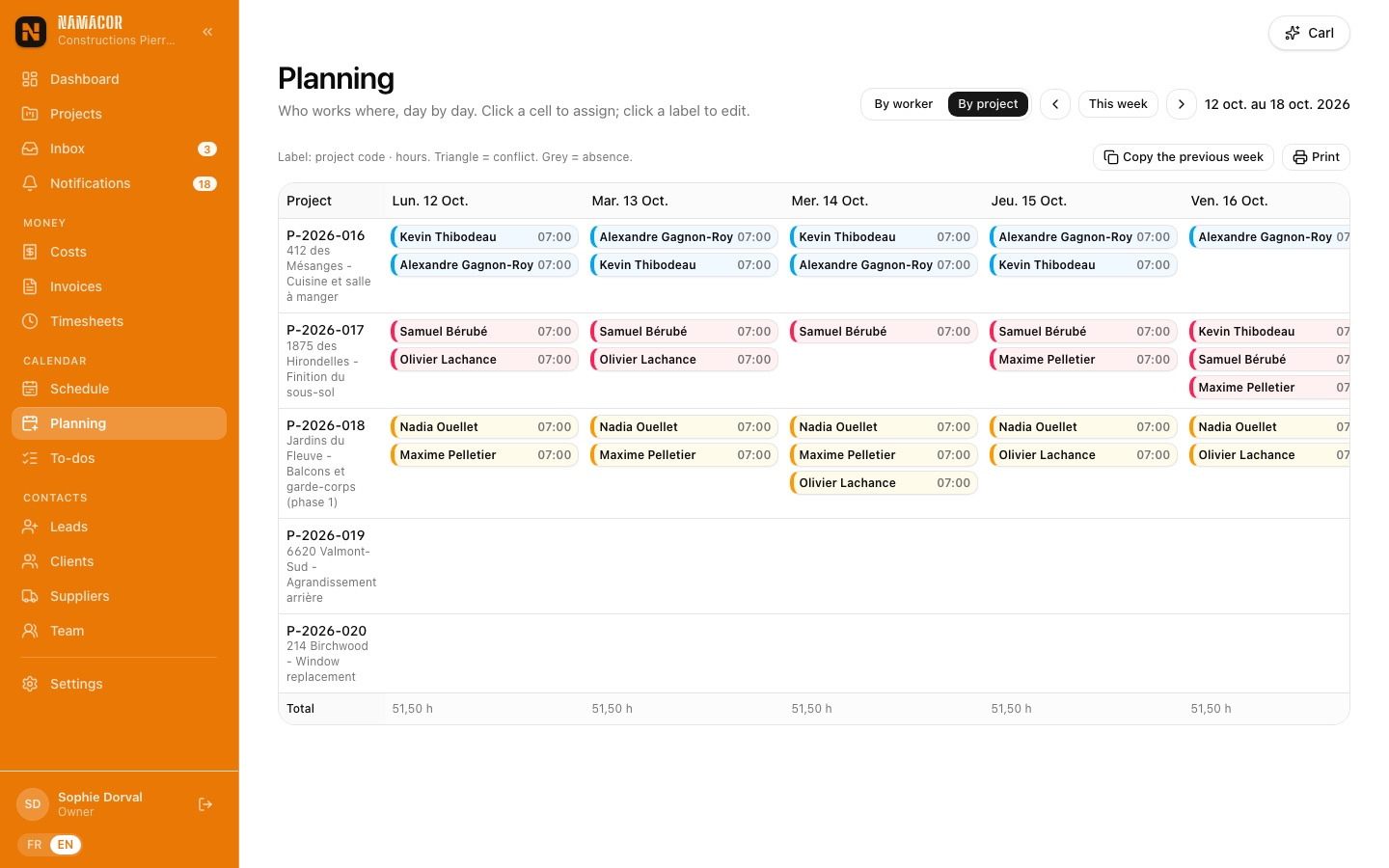Click the Planning calendar icon
The height and width of the screenshot is (868, 1389).
[x=30, y=423]
